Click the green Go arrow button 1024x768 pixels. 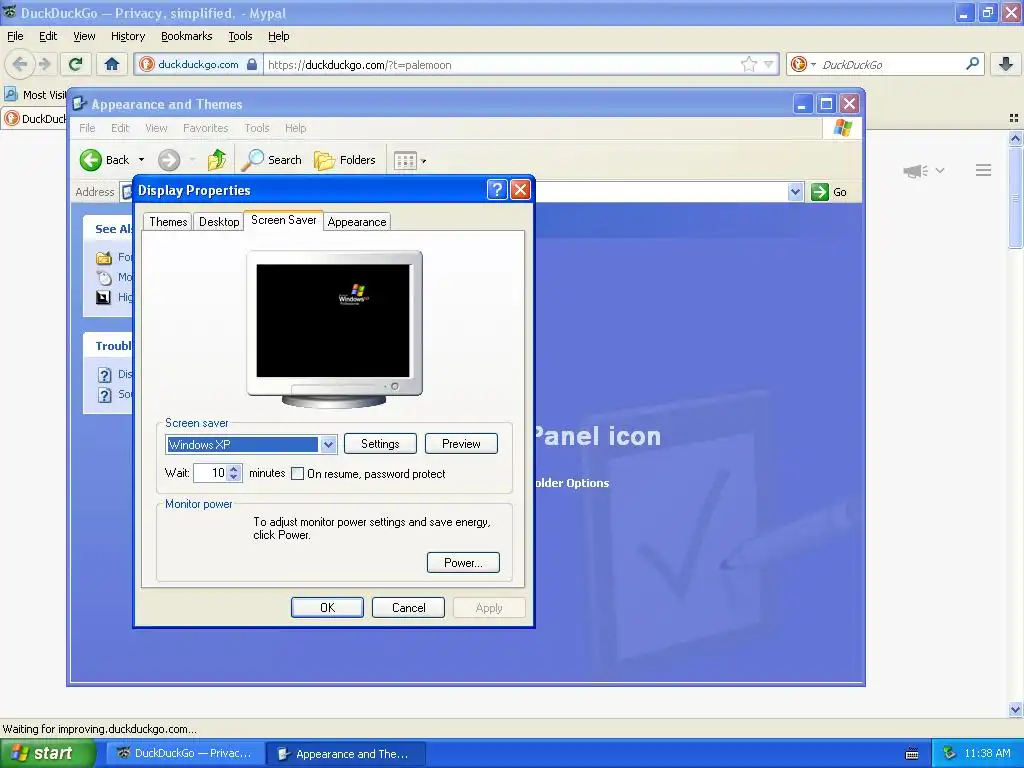(x=820, y=192)
